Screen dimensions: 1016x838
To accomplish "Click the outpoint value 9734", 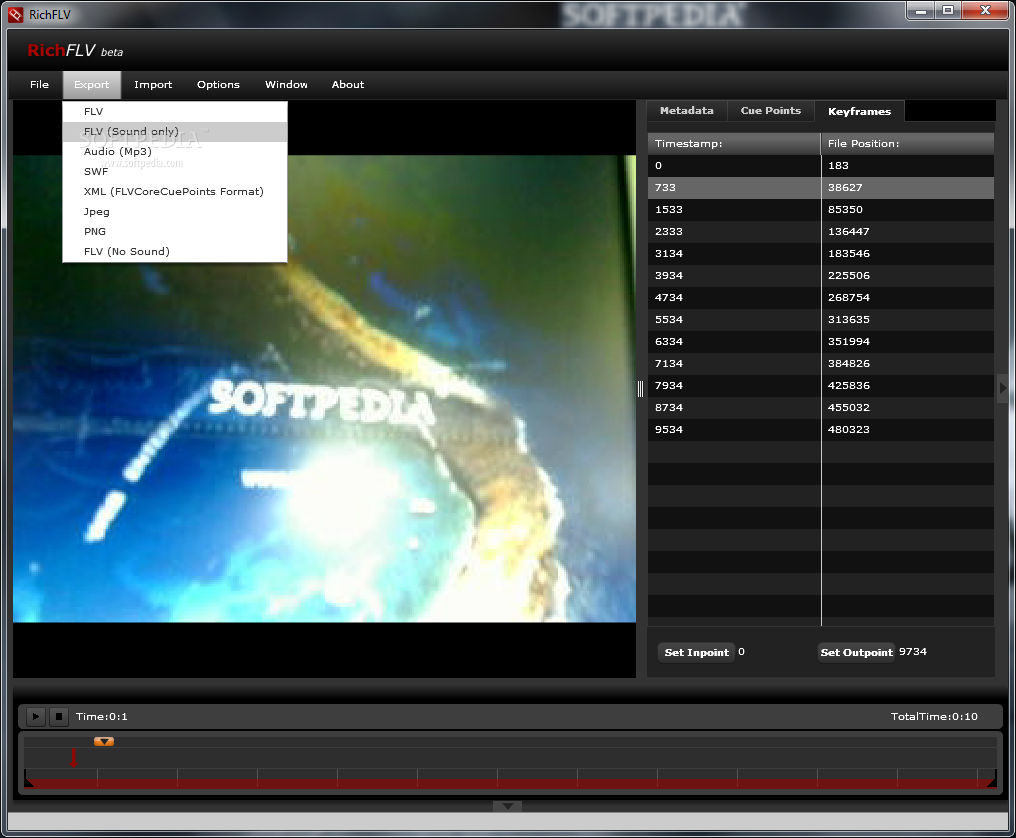I will coord(912,652).
